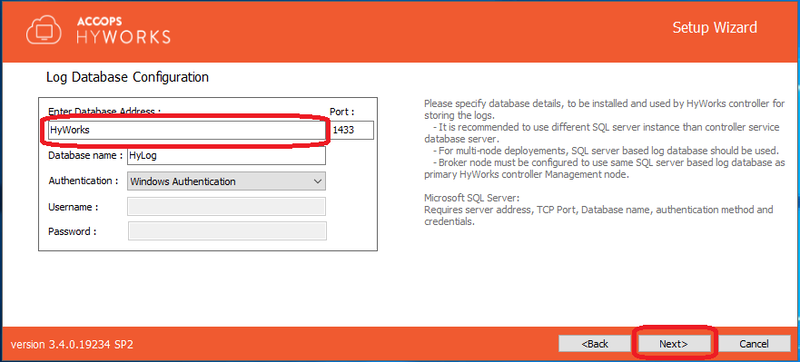The height and width of the screenshot is (362, 800).
Task: Click the Port field showing 1433
Action: coord(352,130)
